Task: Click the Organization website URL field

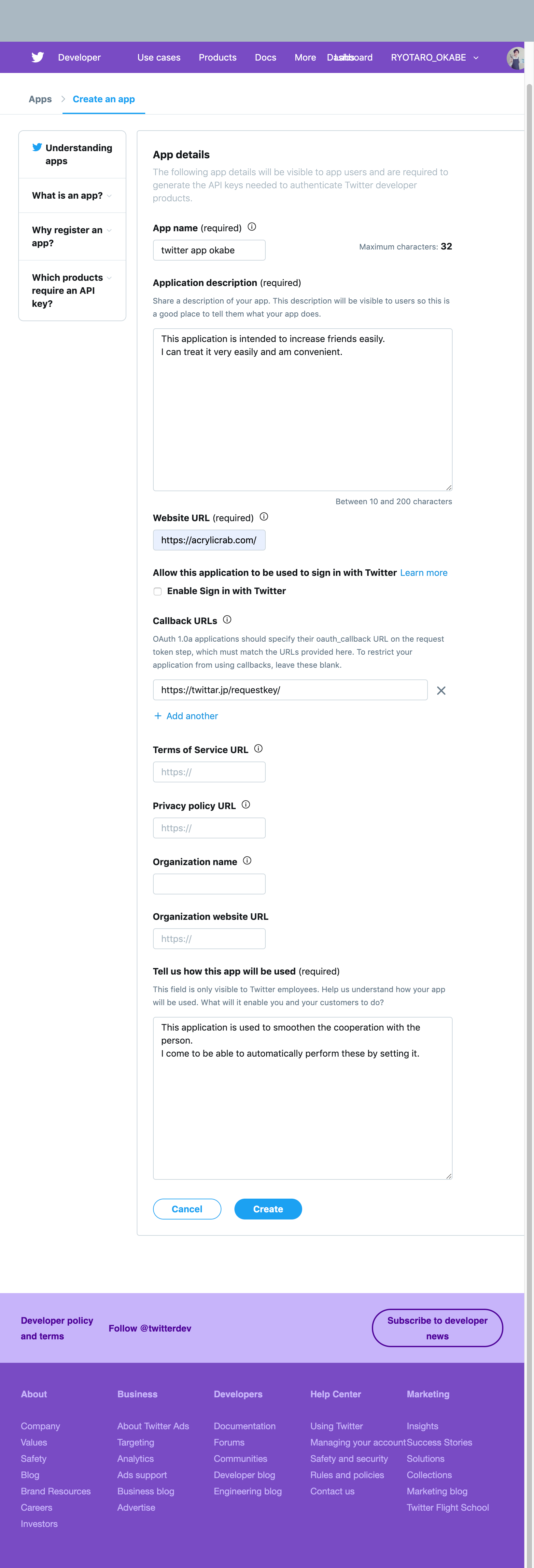Action: click(x=209, y=939)
